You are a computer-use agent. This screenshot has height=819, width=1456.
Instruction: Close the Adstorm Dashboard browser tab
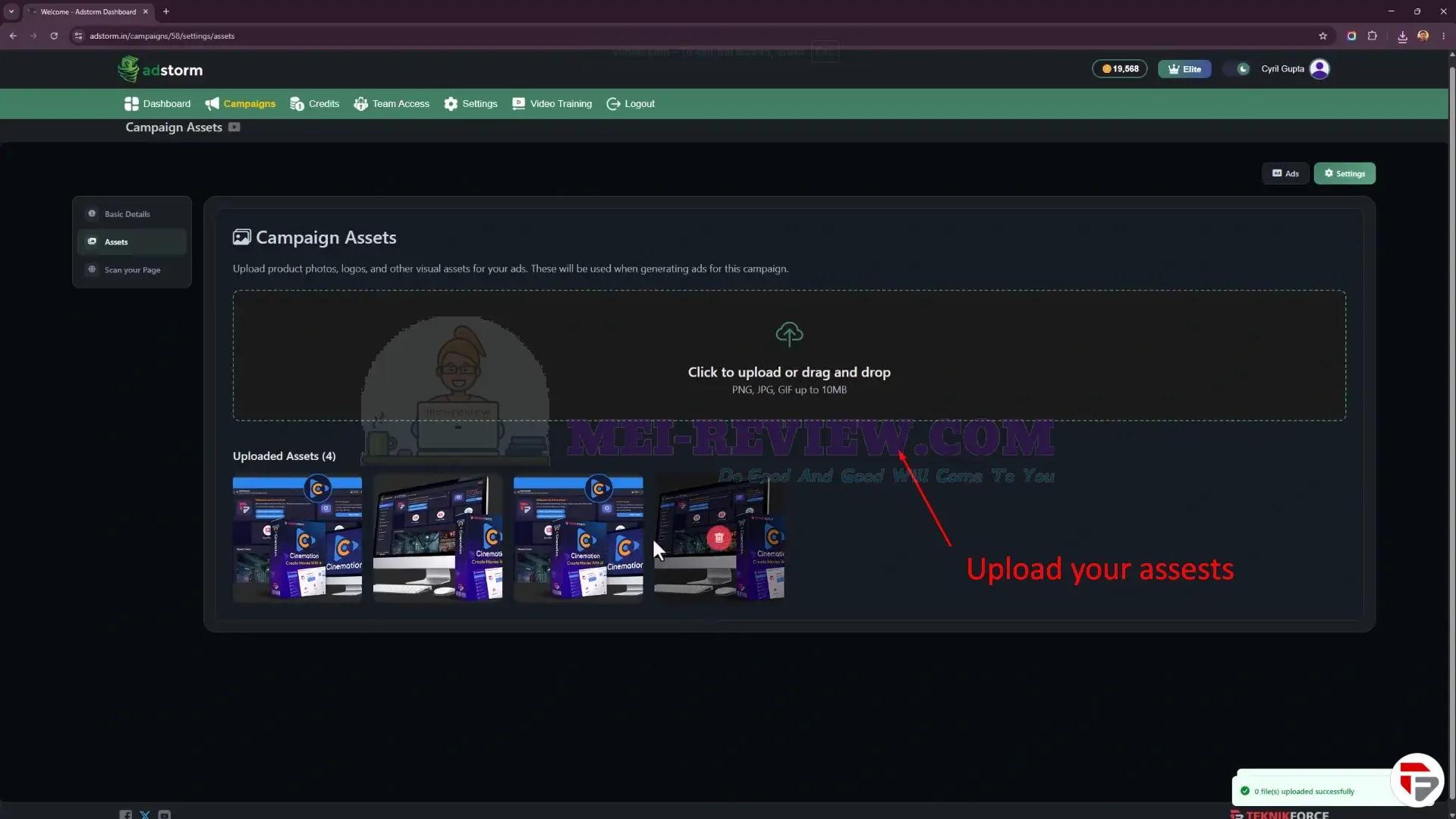tap(146, 11)
